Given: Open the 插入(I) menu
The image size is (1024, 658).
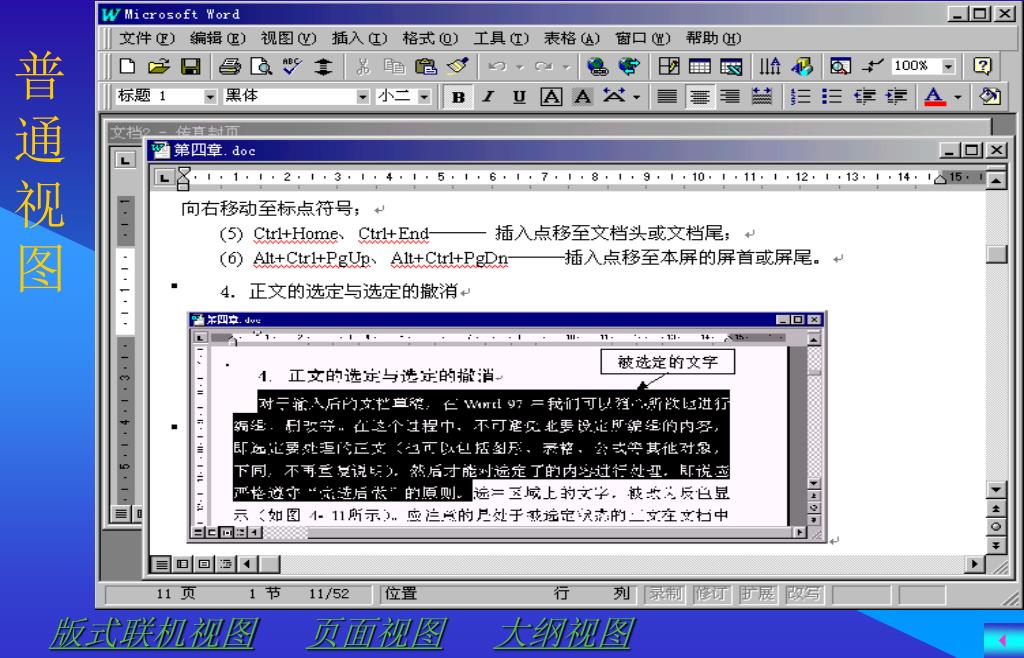Looking at the screenshot, I should coord(359,39).
